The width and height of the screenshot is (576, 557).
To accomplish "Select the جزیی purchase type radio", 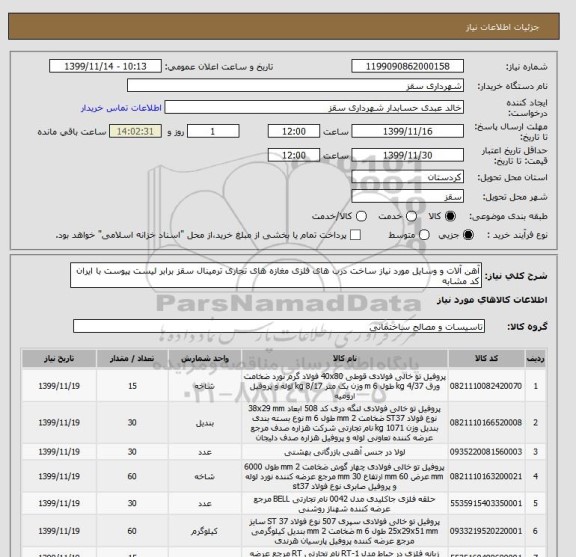I will click(x=468, y=235).
